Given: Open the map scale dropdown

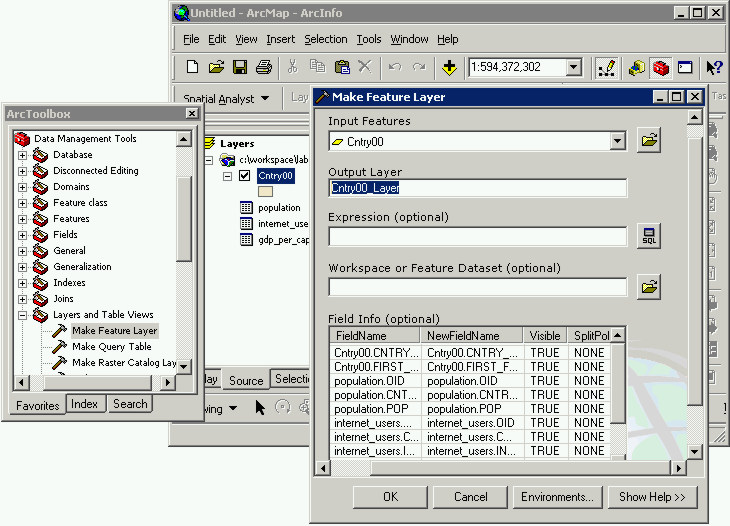Looking at the screenshot, I should (x=573, y=67).
